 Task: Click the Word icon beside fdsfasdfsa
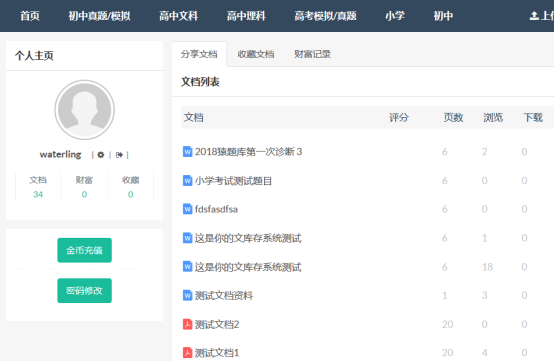(x=187, y=209)
